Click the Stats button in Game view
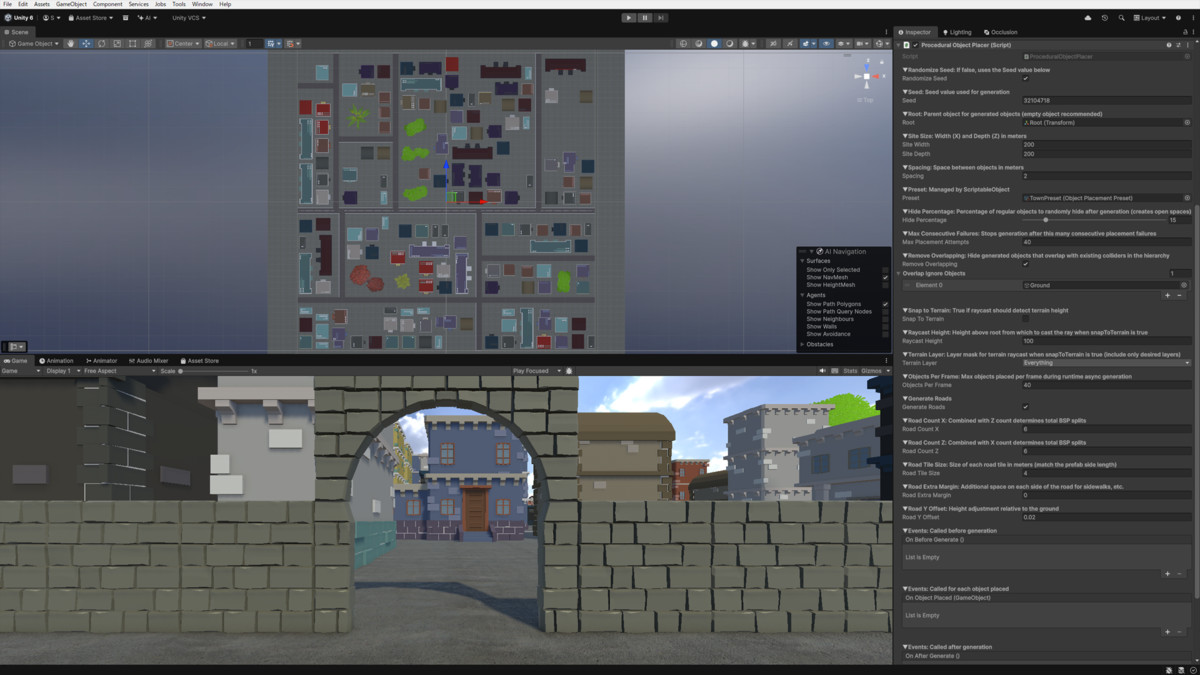This screenshot has width=1200, height=675. click(x=849, y=371)
